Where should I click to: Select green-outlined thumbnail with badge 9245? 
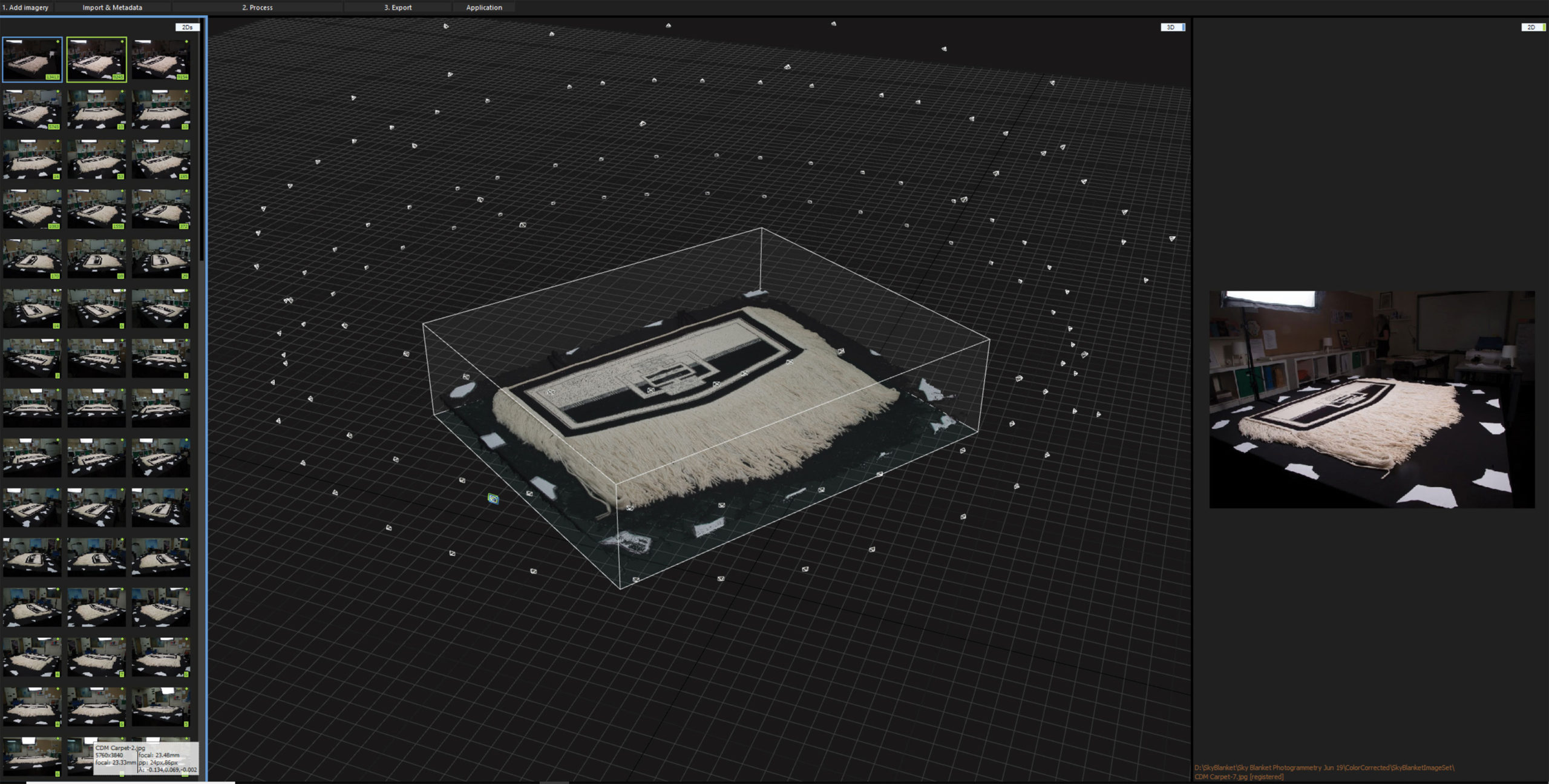96,59
